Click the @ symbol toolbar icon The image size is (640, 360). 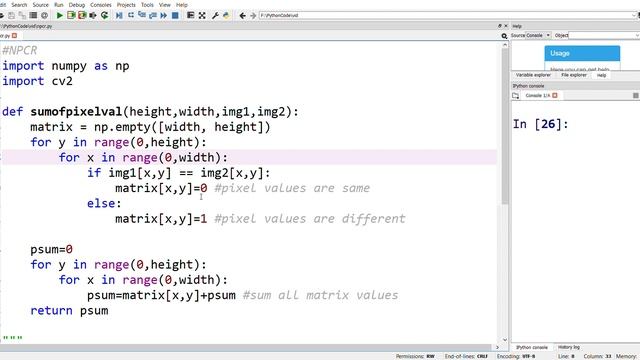[44, 16]
